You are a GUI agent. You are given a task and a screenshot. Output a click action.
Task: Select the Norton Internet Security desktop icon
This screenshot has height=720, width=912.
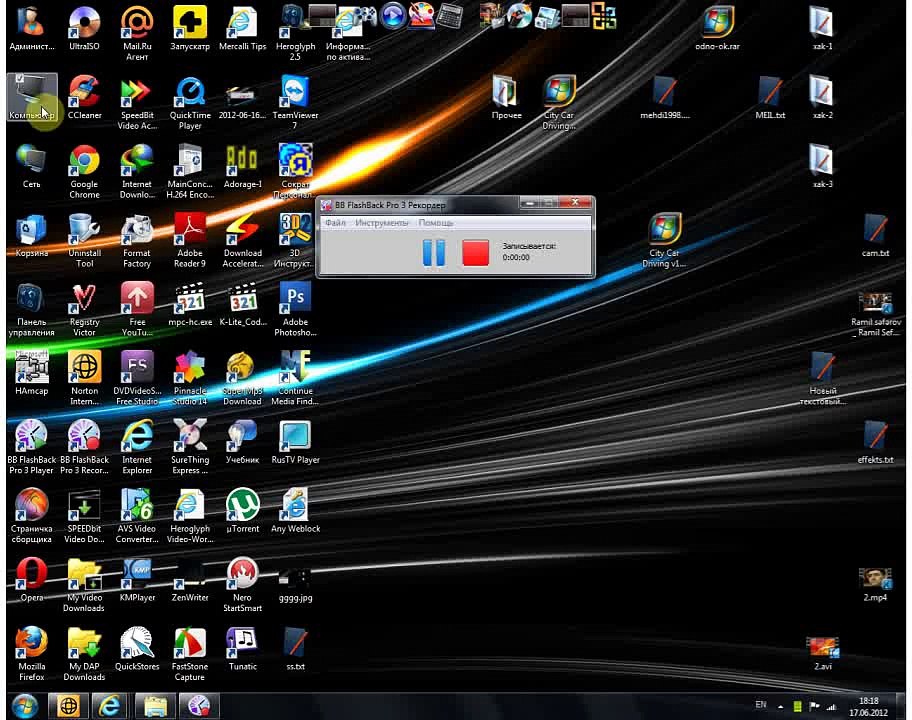pyautogui.click(x=84, y=379)
